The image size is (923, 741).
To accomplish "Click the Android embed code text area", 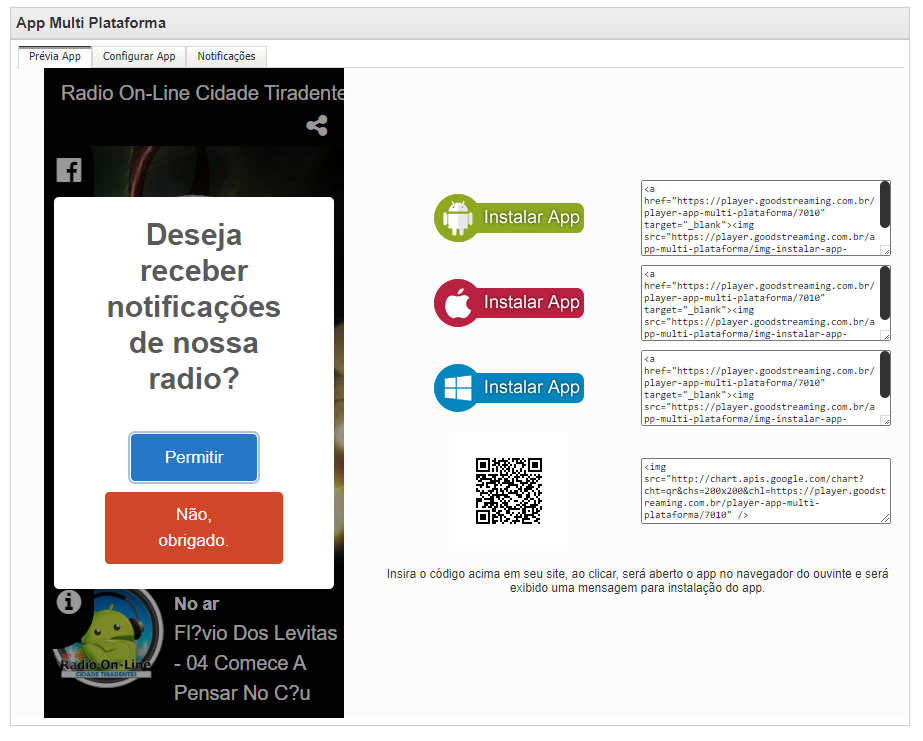I will click(760, 219).
